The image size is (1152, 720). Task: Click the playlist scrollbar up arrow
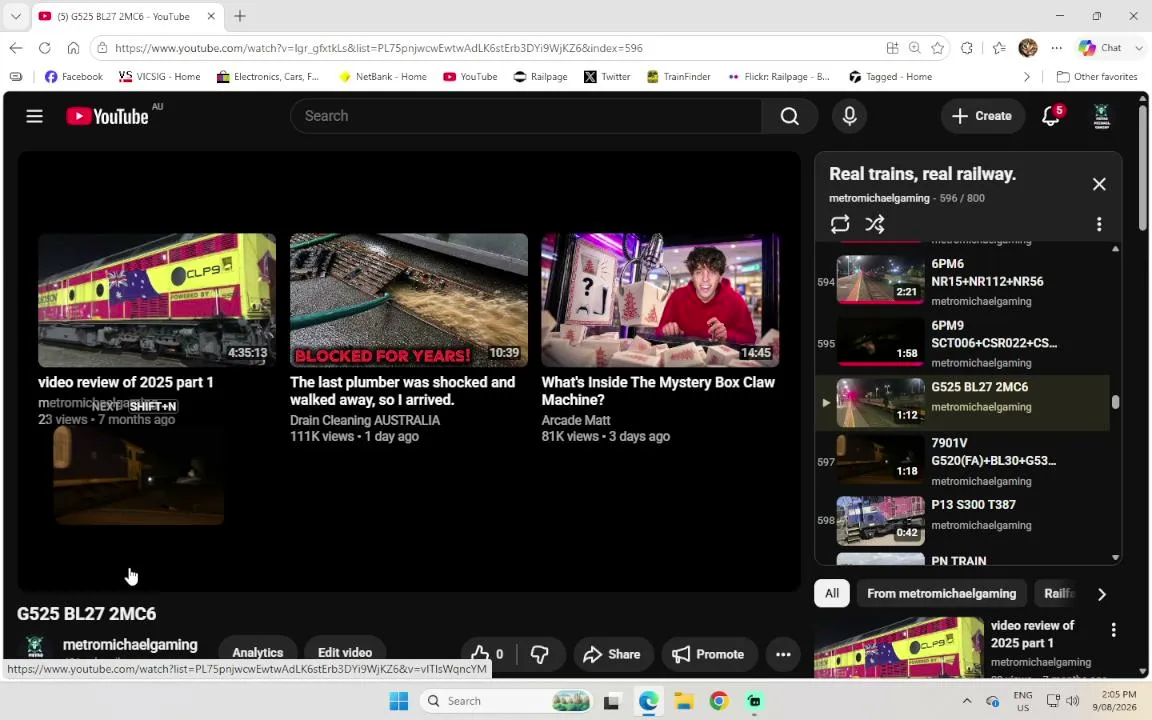(x=1115, y=249)
